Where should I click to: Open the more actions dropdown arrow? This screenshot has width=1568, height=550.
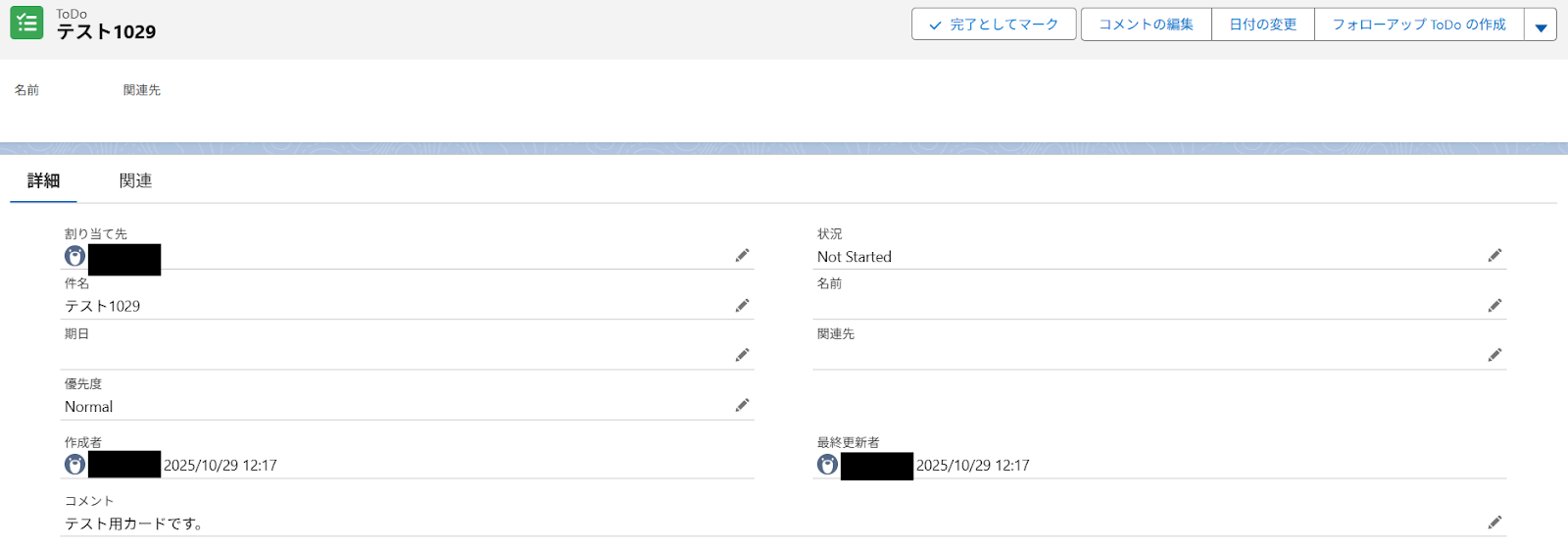[1541, 25]
